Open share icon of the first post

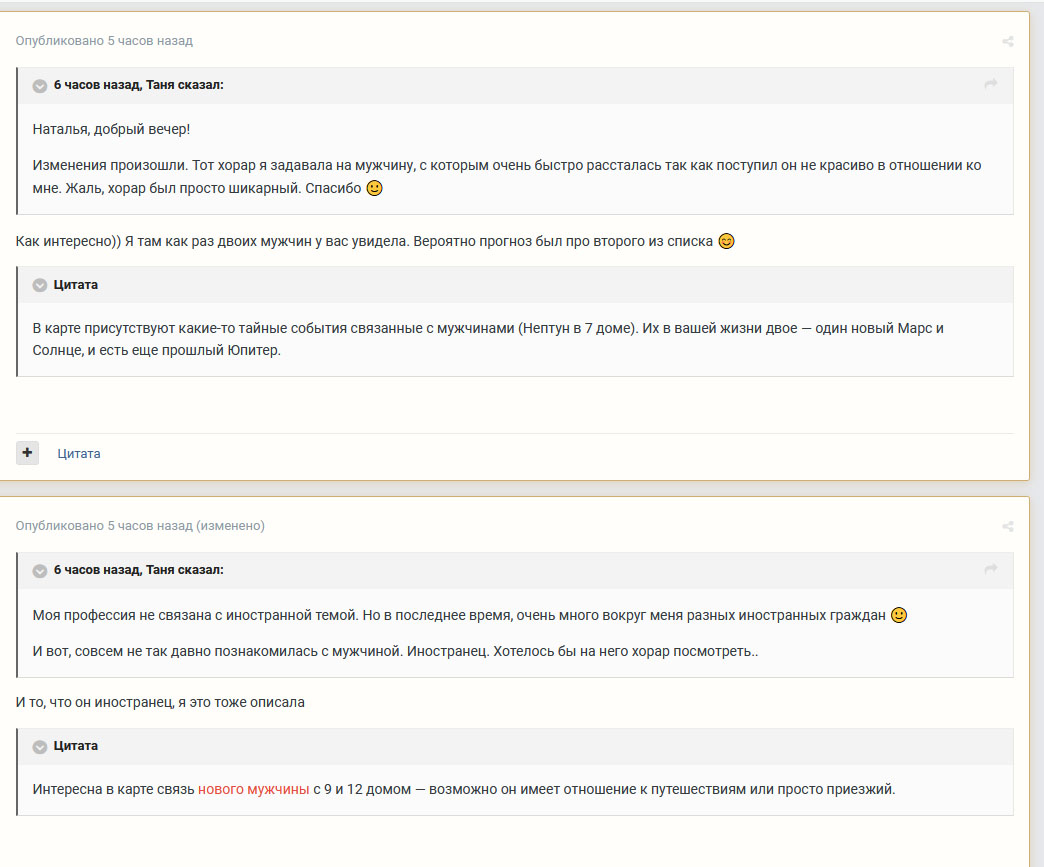[1007, 41]
